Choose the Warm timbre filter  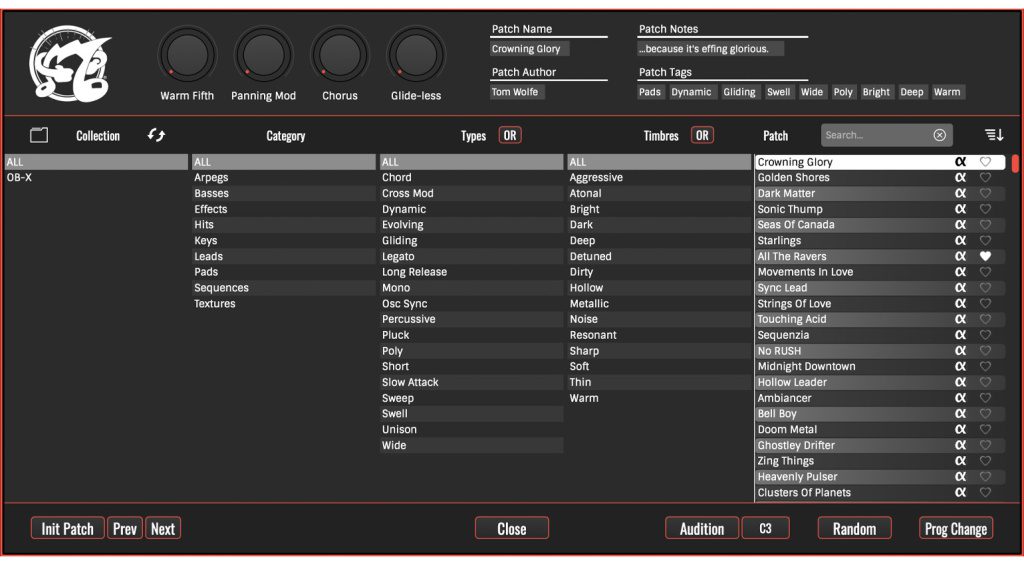point(584,398)
